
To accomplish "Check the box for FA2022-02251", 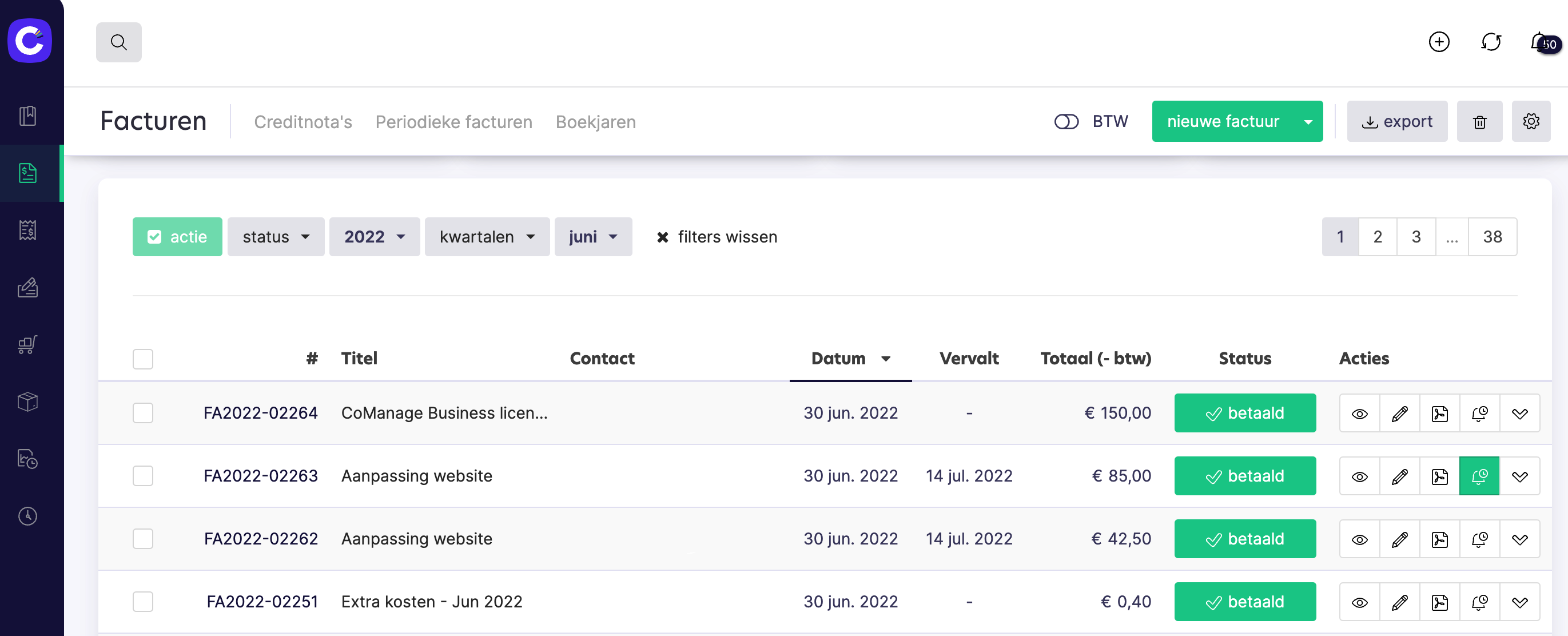I will pos(143,602).
